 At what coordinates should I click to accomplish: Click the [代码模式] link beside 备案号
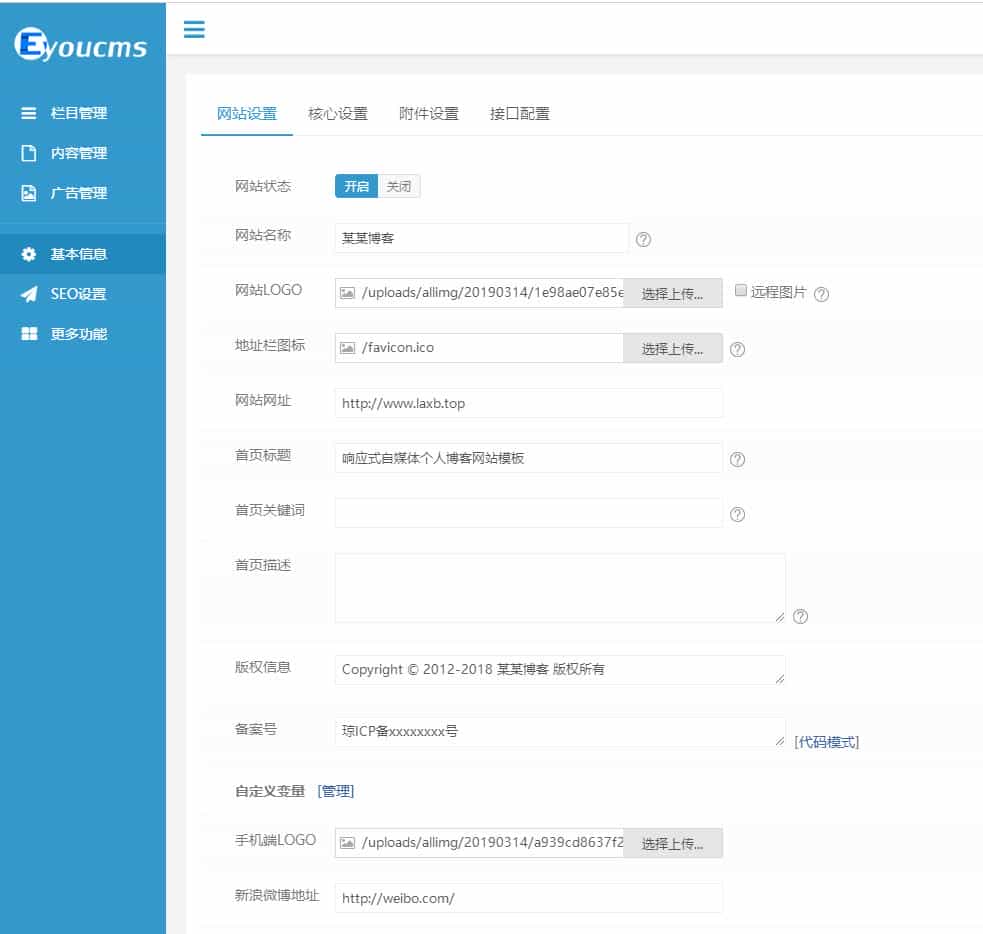826,742
